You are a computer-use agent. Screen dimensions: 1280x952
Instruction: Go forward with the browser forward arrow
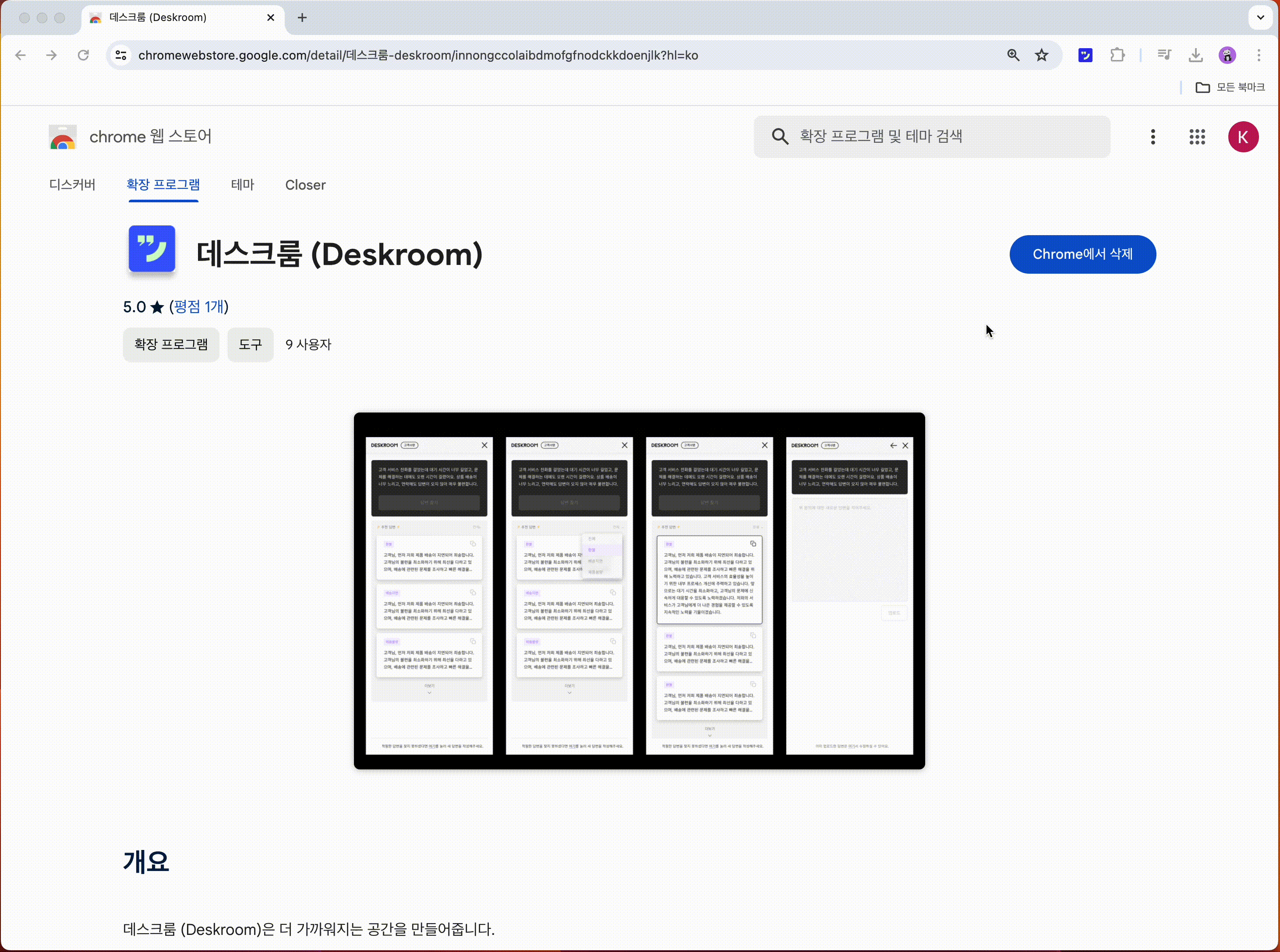click(x=52, y=55)
